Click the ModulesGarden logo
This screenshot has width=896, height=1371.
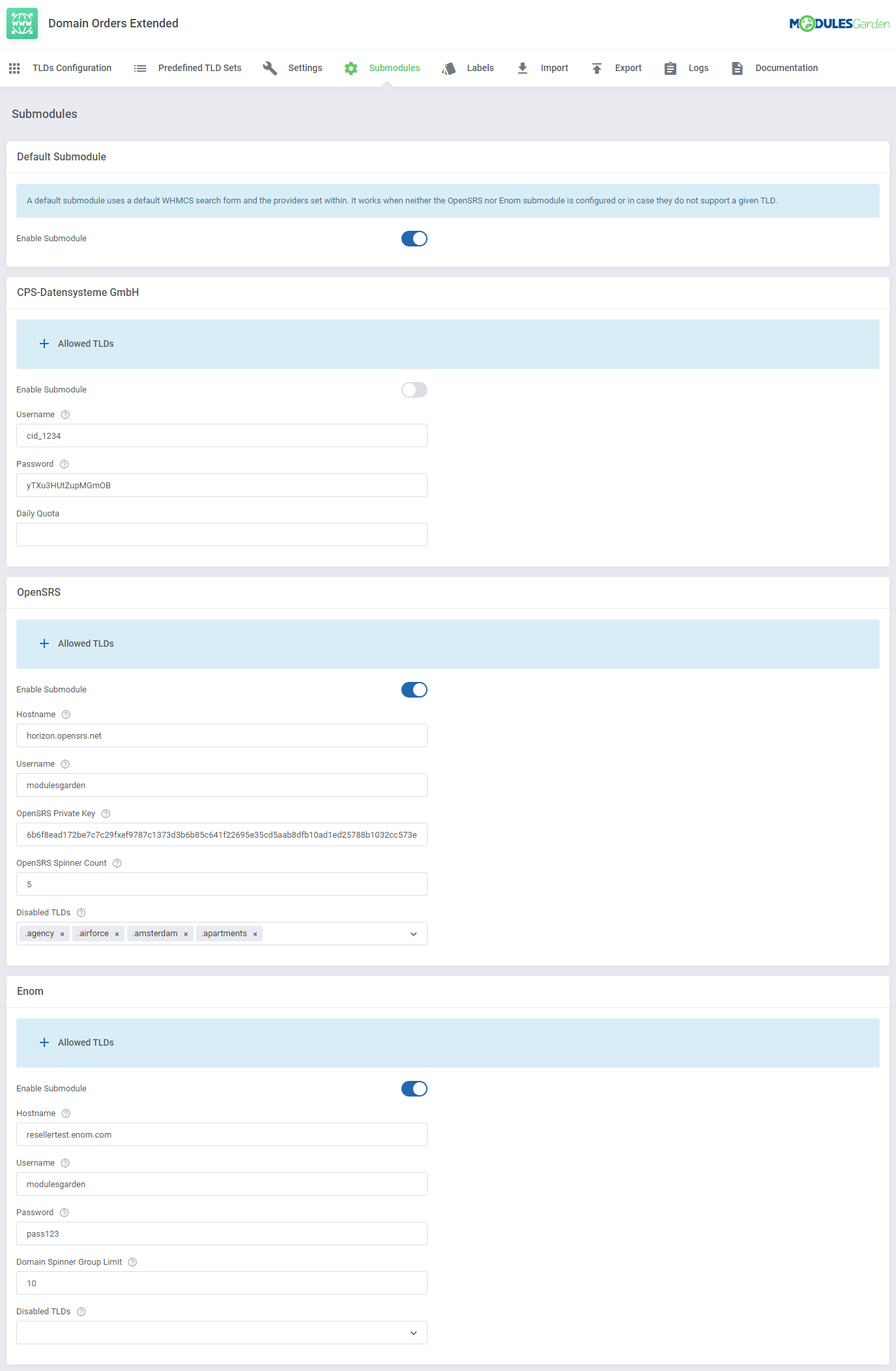[839, 23]
